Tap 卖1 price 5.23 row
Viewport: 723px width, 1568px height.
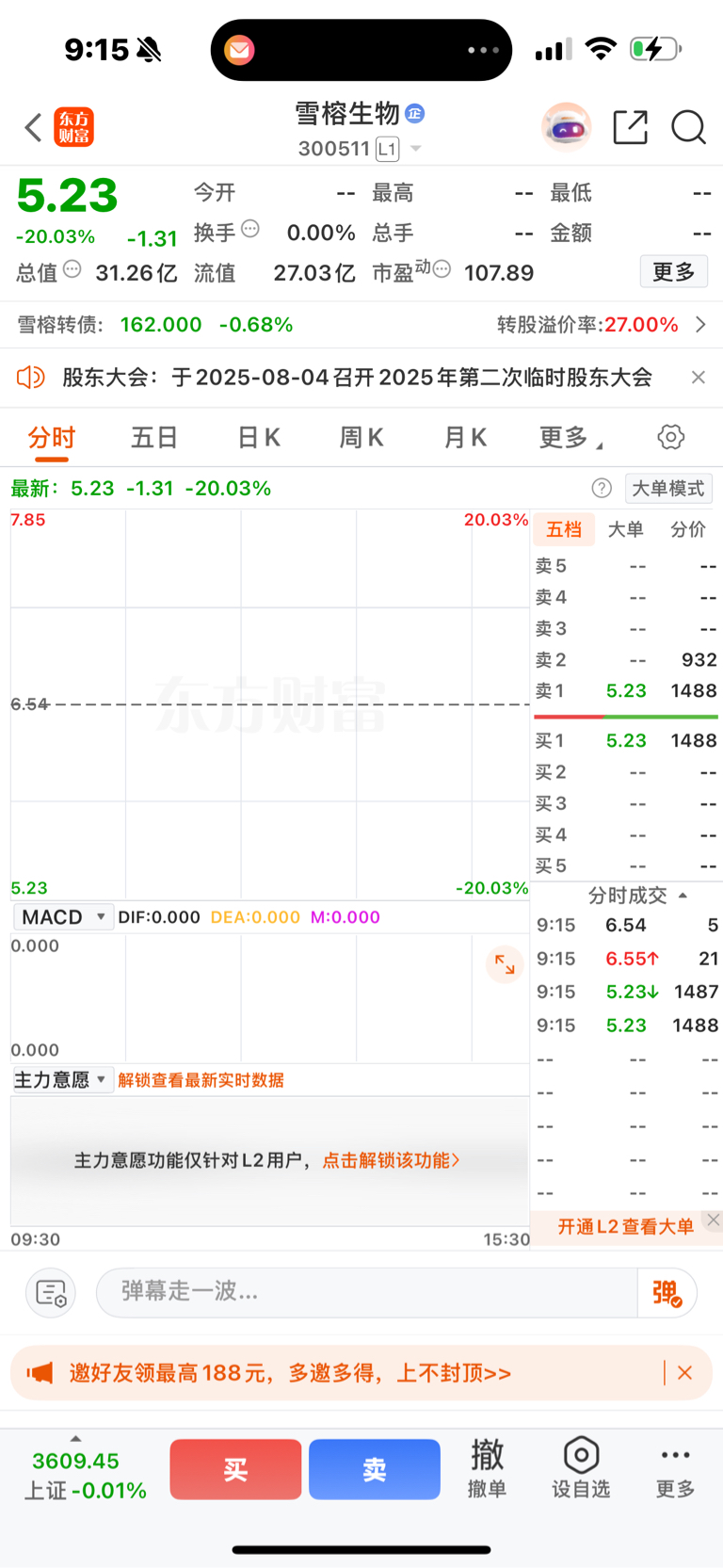[x=626, y=691]
